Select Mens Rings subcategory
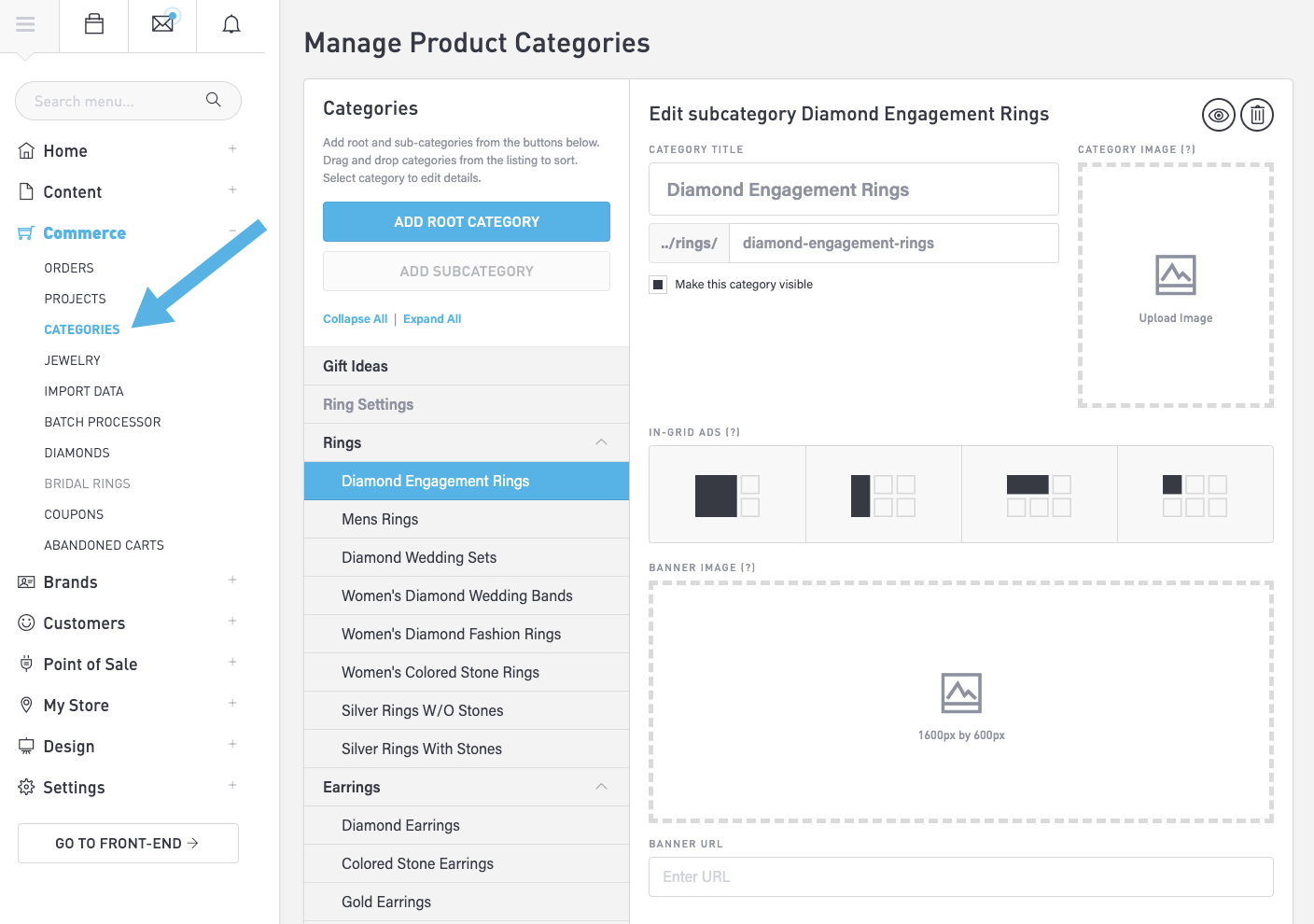Image resolution: width=1314 pixels, height=924 pixels. (380, 519)
